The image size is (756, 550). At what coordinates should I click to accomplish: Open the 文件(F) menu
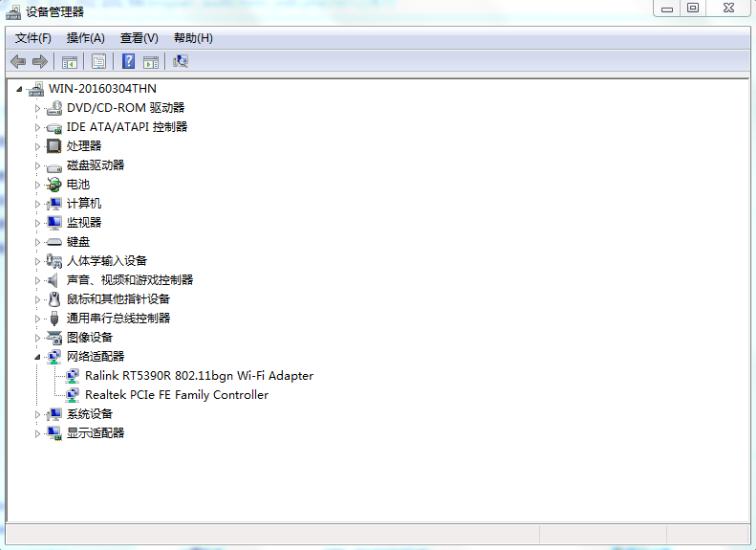click(33, 38)
